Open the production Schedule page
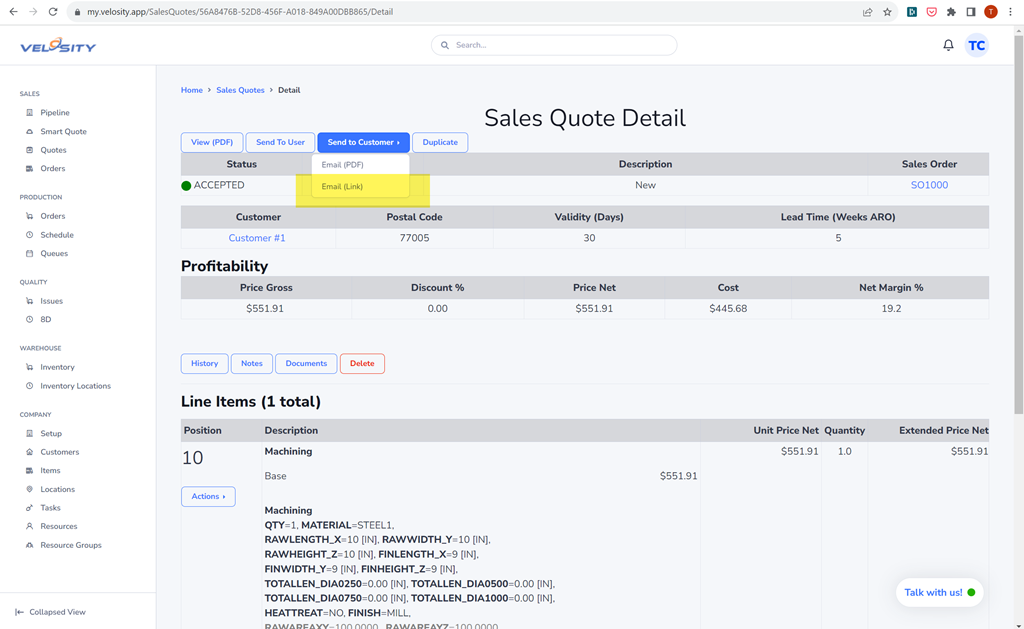This screenshot has width=1024, height=629. click(x=56, y=235)
